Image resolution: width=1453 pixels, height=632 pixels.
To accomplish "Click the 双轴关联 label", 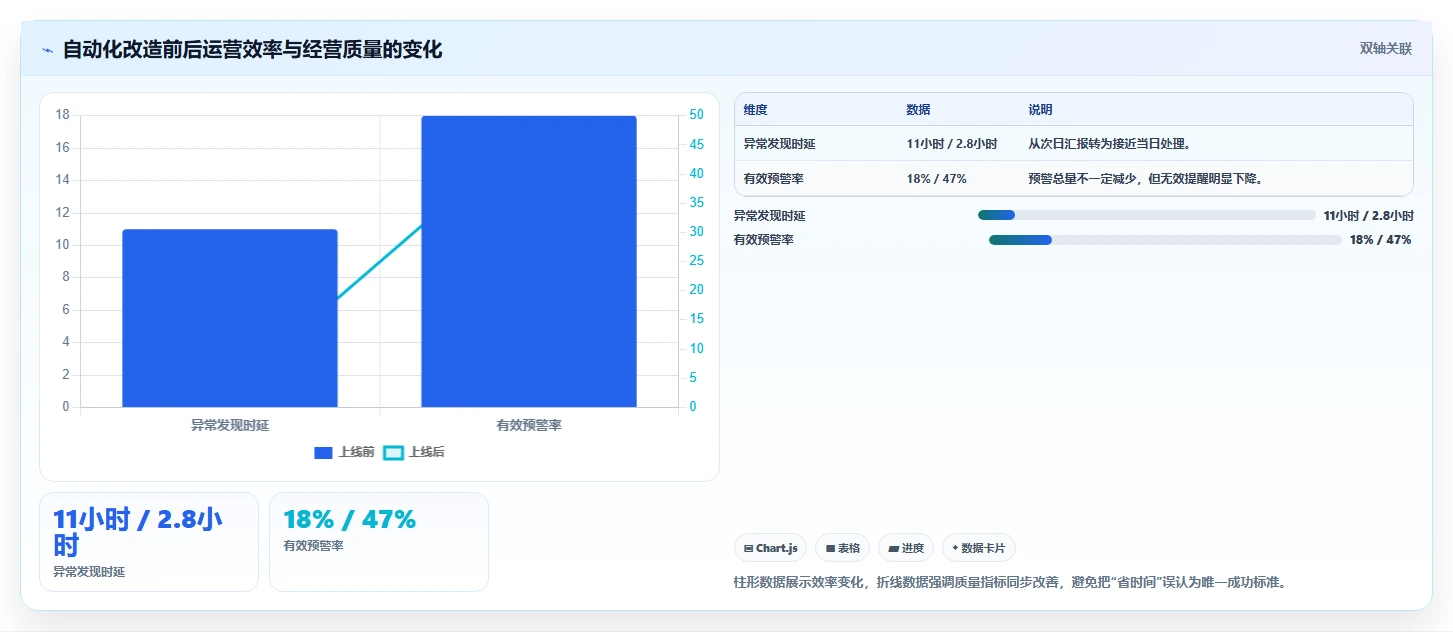I will click(1386, 49).
